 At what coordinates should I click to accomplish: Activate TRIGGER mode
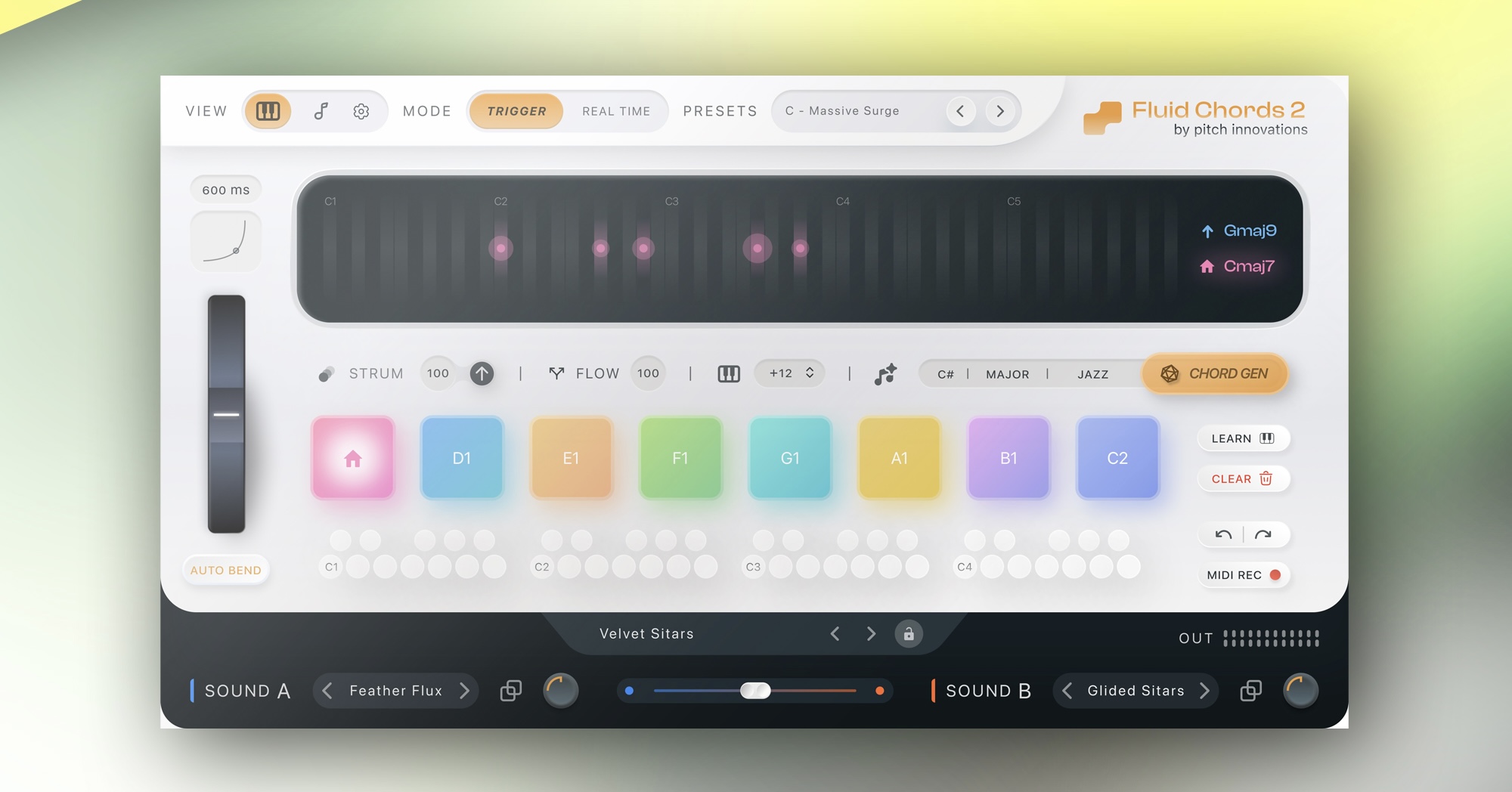[516, 111]
